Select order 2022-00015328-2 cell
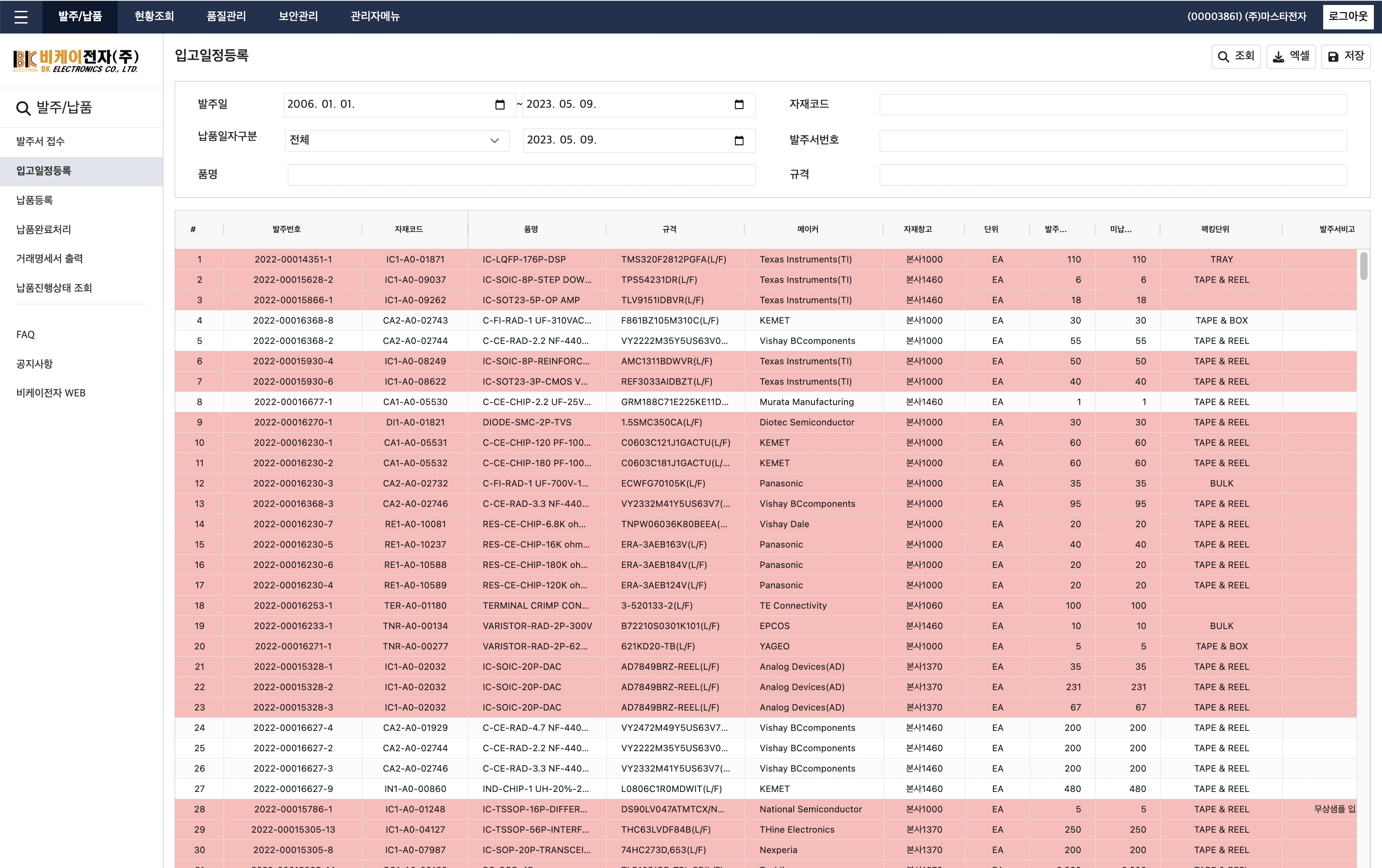 pos(293,688)
